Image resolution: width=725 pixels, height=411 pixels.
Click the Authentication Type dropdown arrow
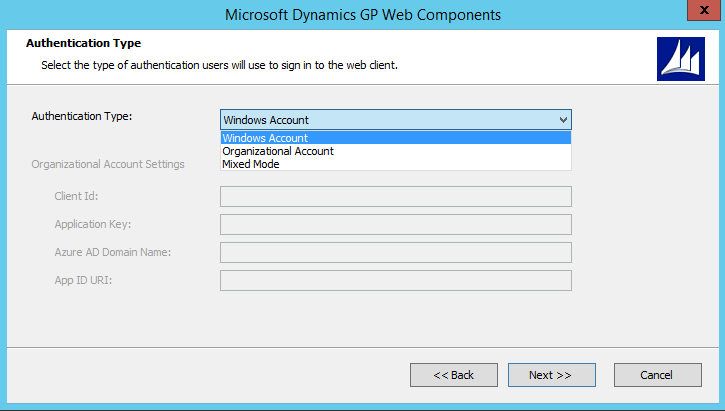[563, 120]
